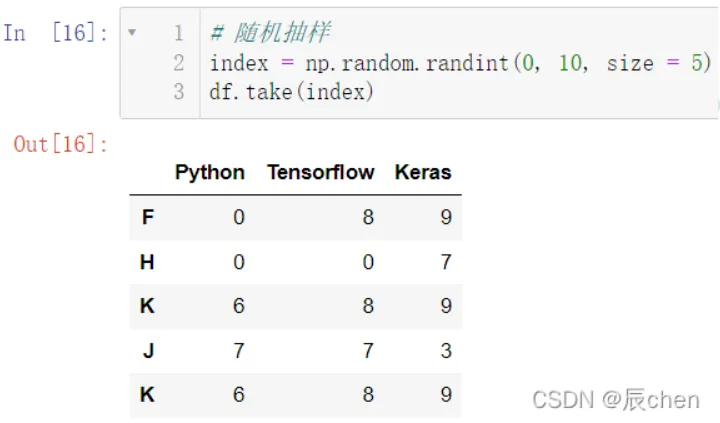Click the In [16] cell prompt

pos(56,33)
